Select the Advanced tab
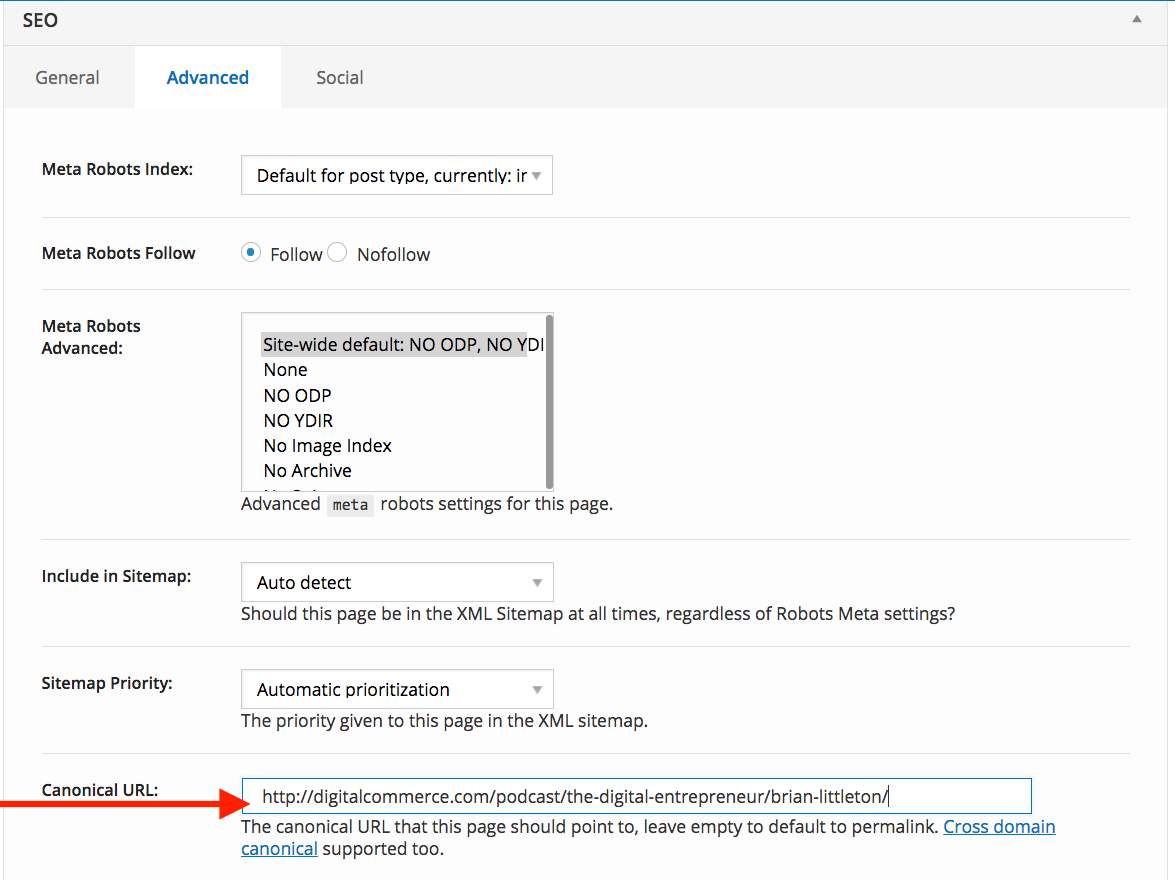The width and height of the screenshot is (1175, 880). pyautogui.click(x=208, y=77)
